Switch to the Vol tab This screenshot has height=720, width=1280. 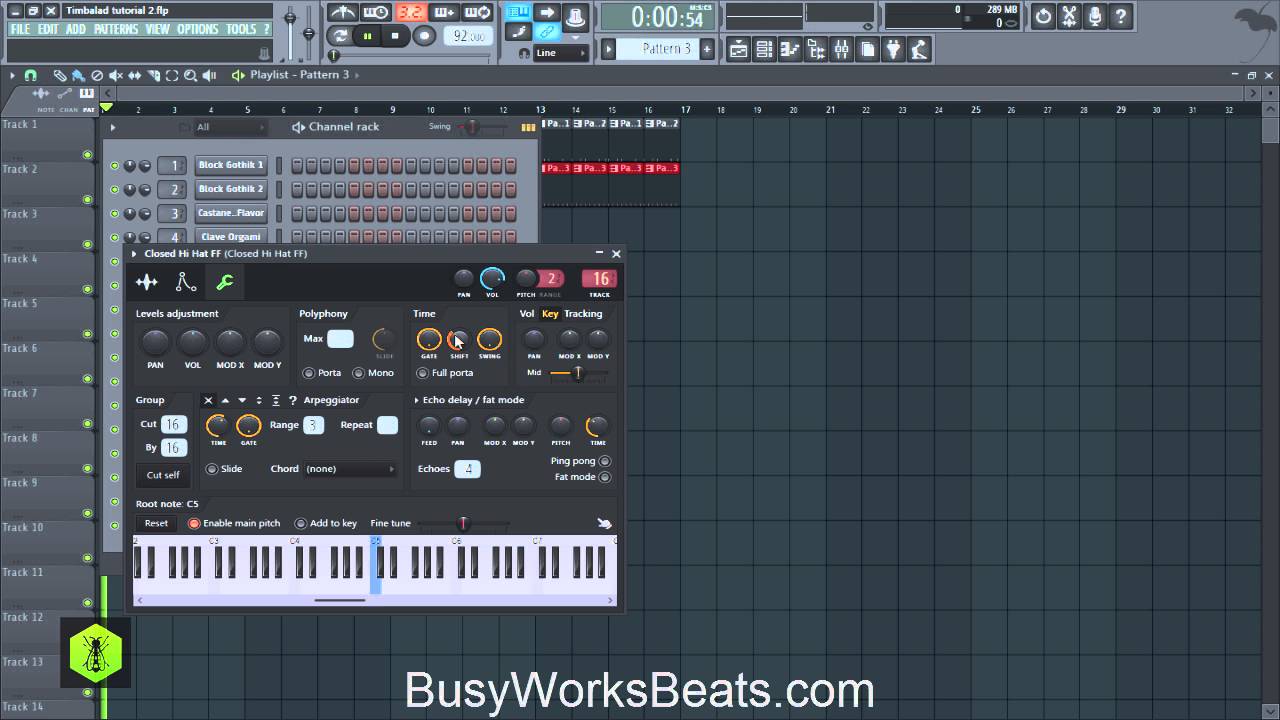[527, 314]
